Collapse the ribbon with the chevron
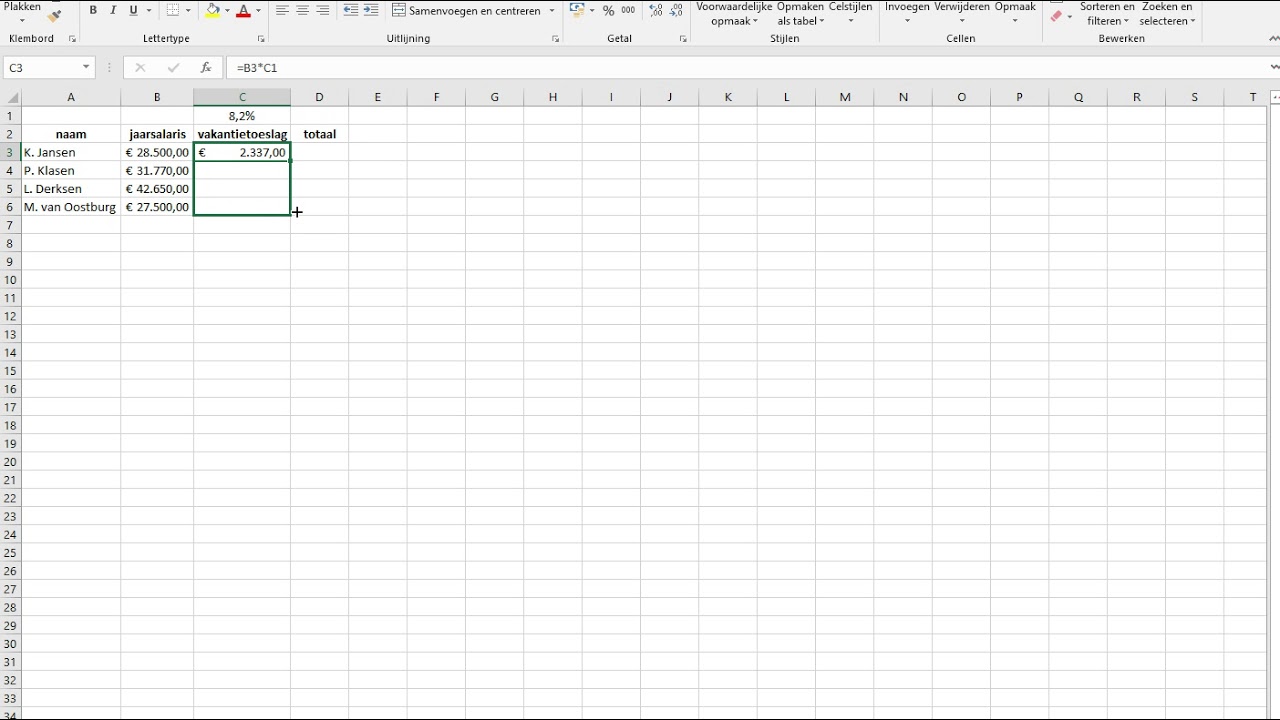Image resolution: width=1280 pixels, height=720 pixels. (1274, 39)
